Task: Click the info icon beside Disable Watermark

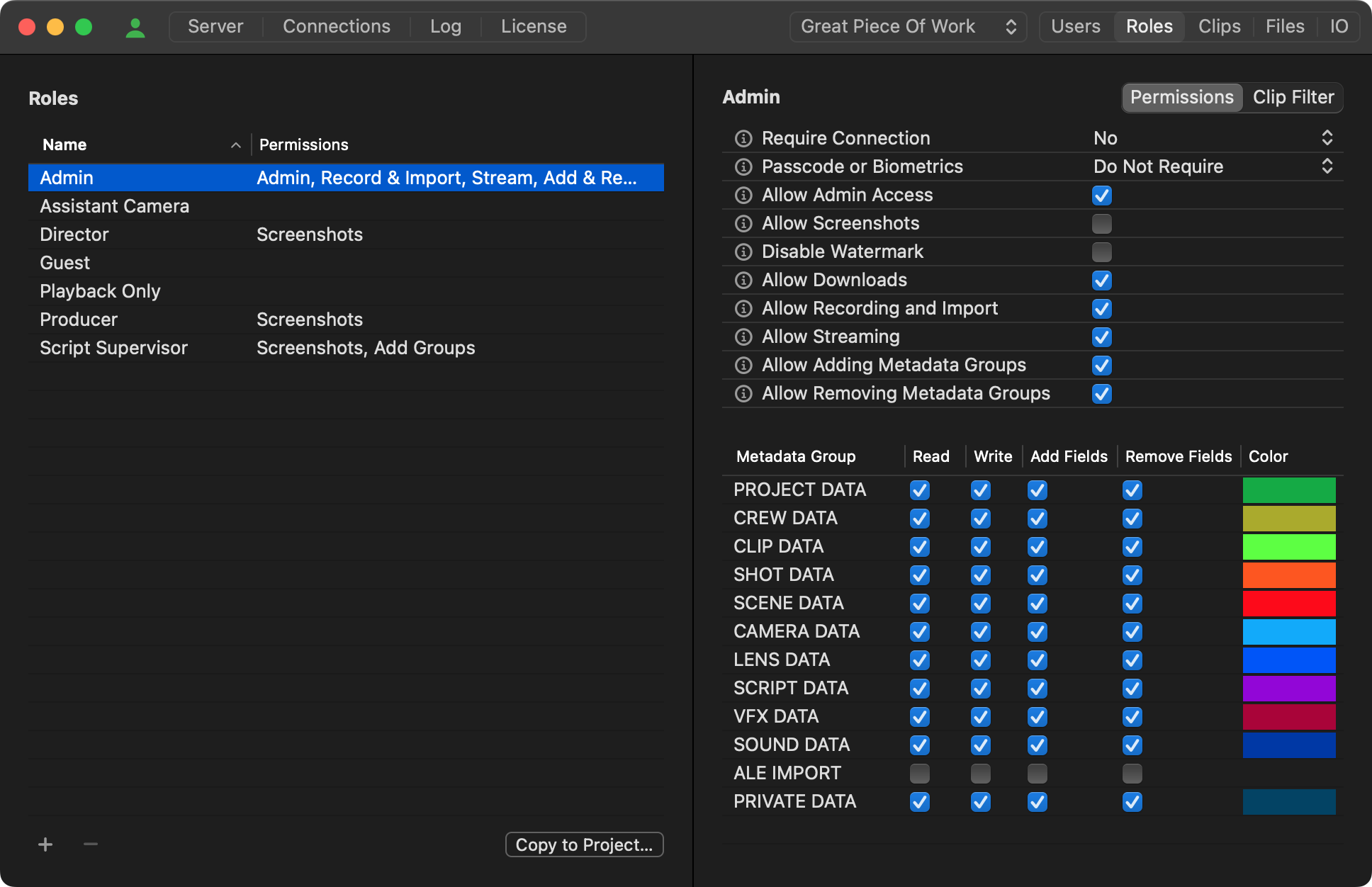Action: pos(743,252)
